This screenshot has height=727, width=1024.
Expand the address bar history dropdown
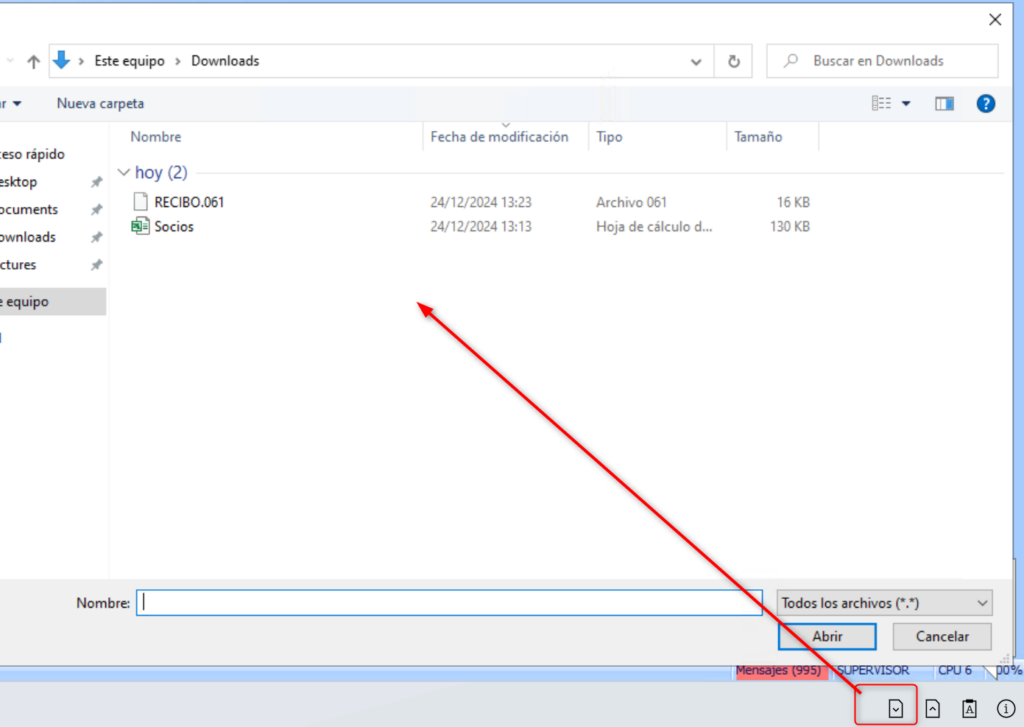696,61
